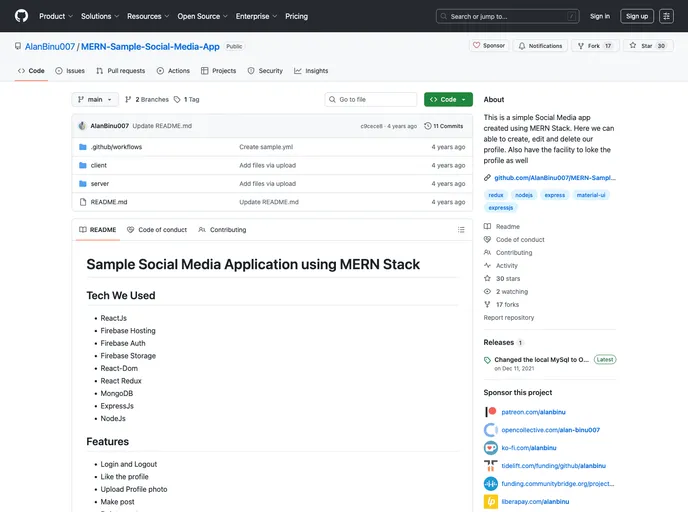Open Create sample.yml commit message
The width and height of the screenshot is (688, 512).
tap(266, 147)
